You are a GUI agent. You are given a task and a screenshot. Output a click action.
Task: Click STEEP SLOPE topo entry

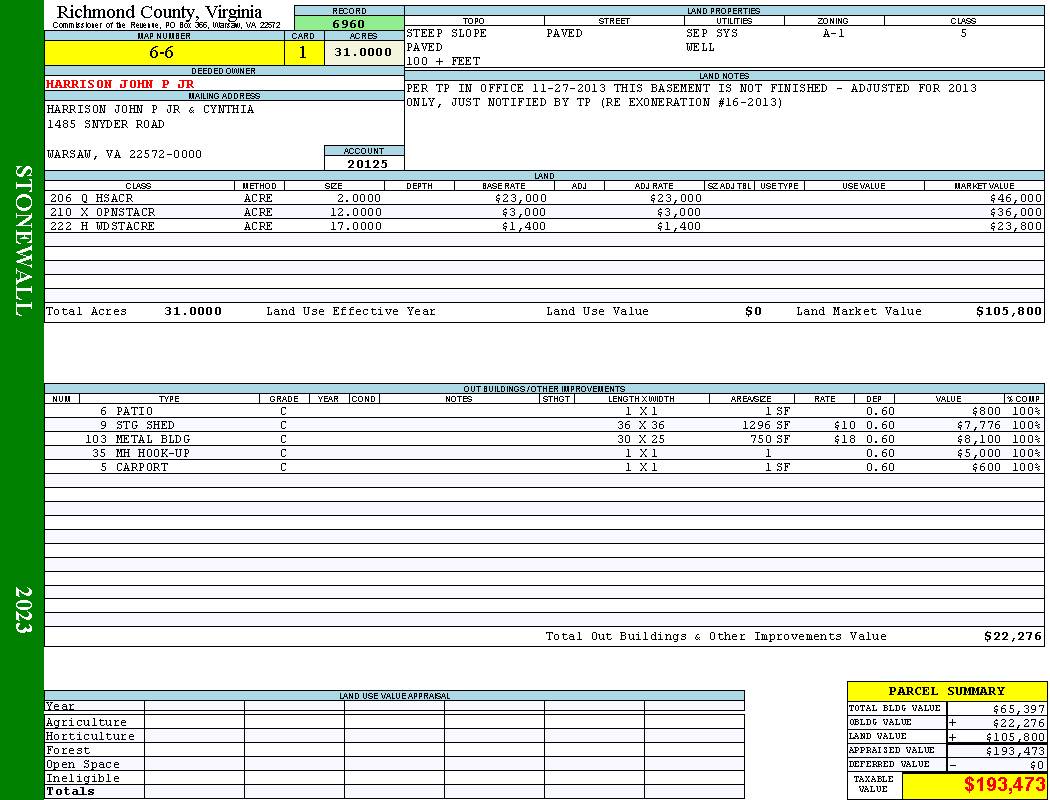447,33
